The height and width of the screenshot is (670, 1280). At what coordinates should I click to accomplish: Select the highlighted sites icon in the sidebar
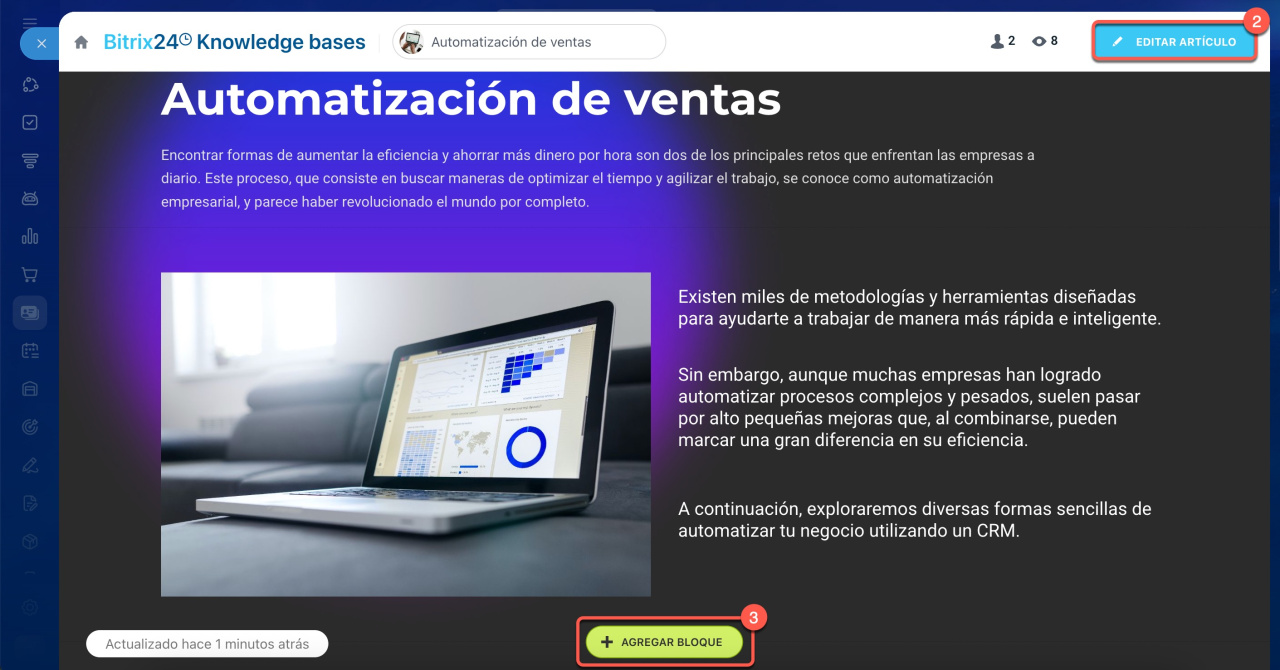click(30, 313)
